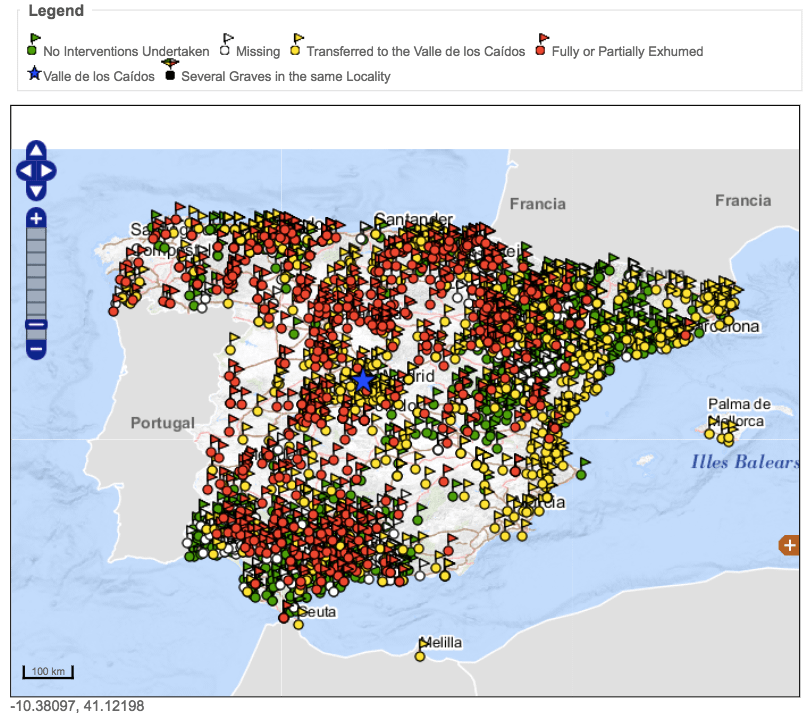Screen dimensions: 810x717
Task: Click the white Missing legend flag
Action: 226,45
